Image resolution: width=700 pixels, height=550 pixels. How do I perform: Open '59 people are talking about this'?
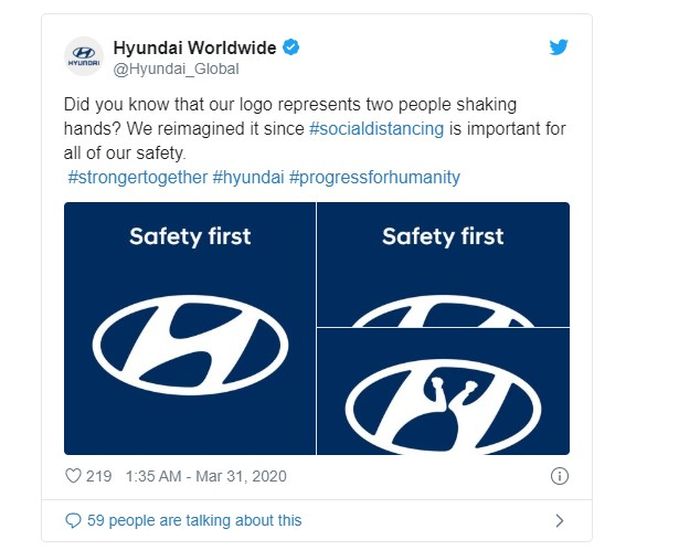pos(194,521)
